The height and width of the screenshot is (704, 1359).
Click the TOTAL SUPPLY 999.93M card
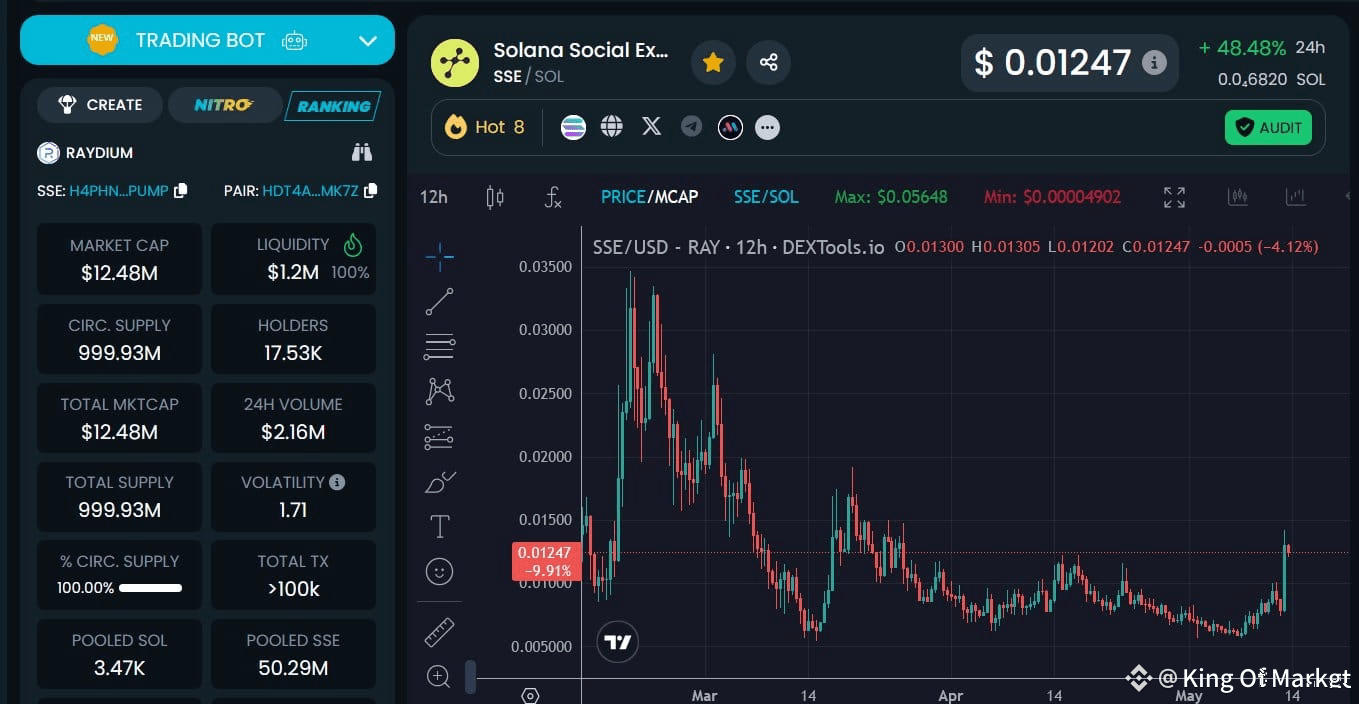coord(119,496)
